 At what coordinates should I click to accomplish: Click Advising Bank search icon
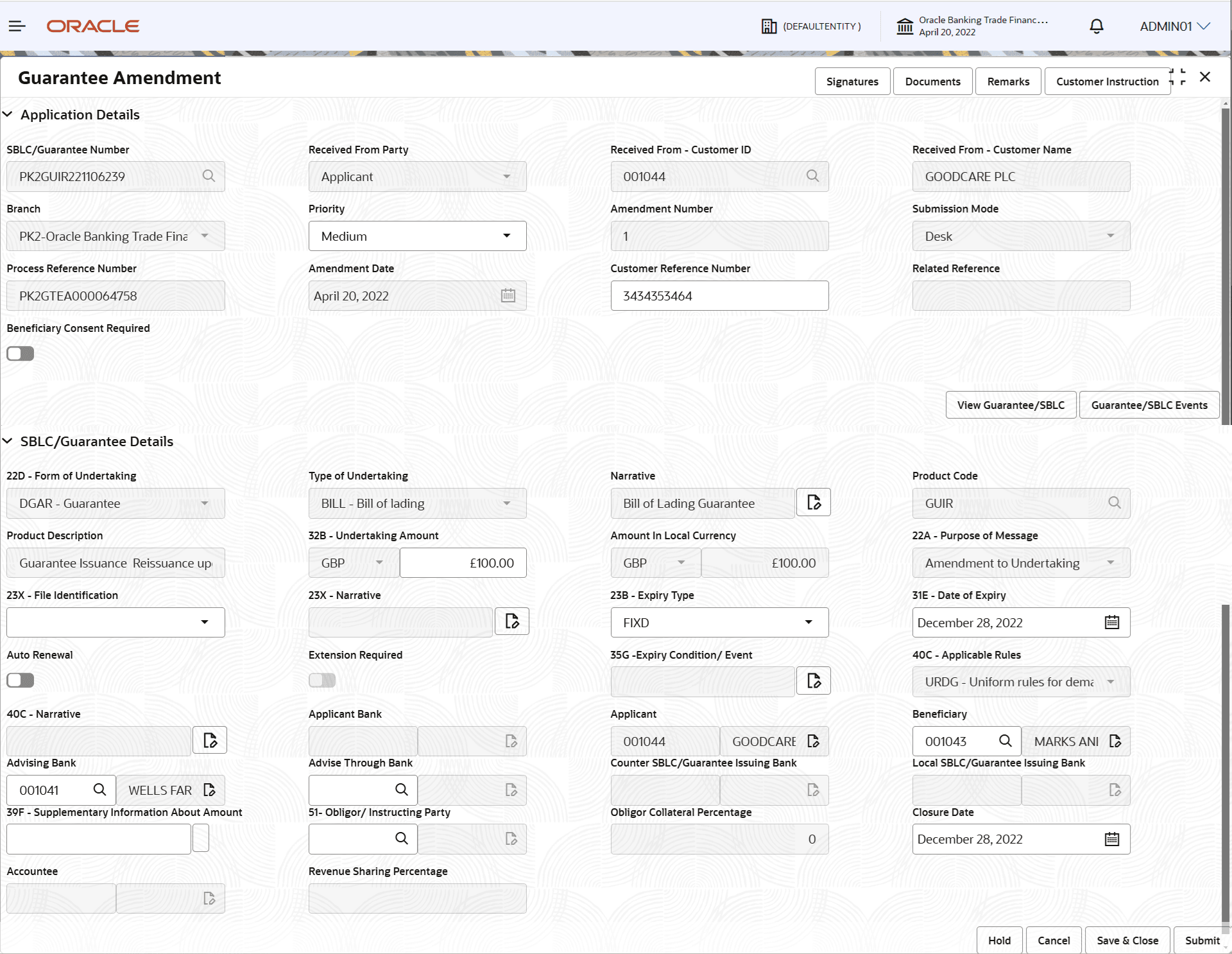[x=99, y=790]
